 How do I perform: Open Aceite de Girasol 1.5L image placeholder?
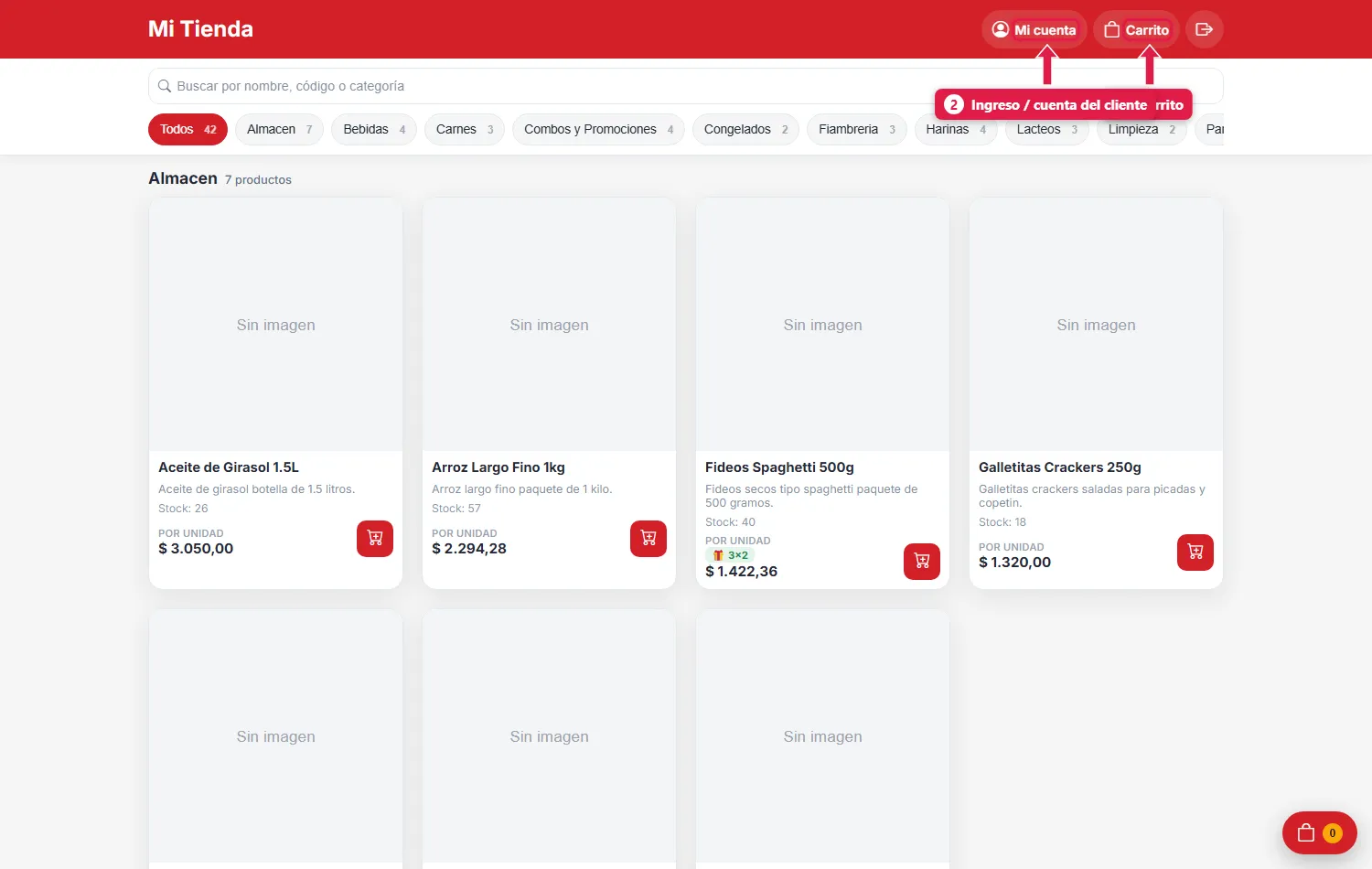[x=275, y=325]
